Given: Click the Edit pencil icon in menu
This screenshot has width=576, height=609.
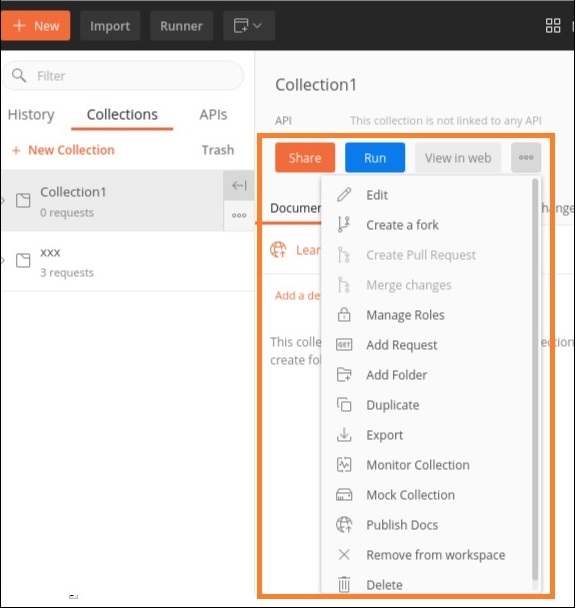Looking at the screenshot, I should tap(344, 195).
